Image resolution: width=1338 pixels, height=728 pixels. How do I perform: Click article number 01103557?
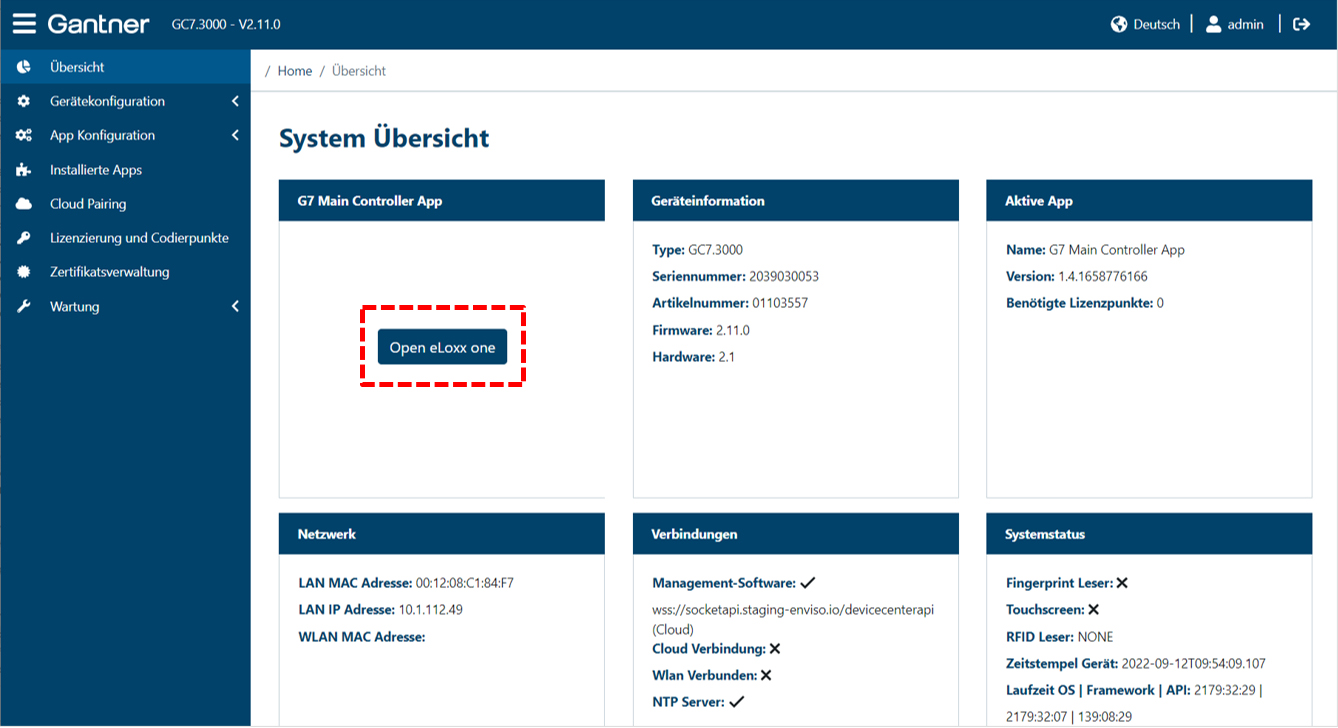pos(780,303)
